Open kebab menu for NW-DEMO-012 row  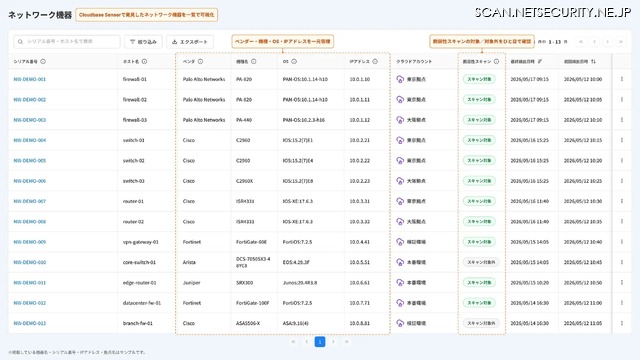[622, 303]
